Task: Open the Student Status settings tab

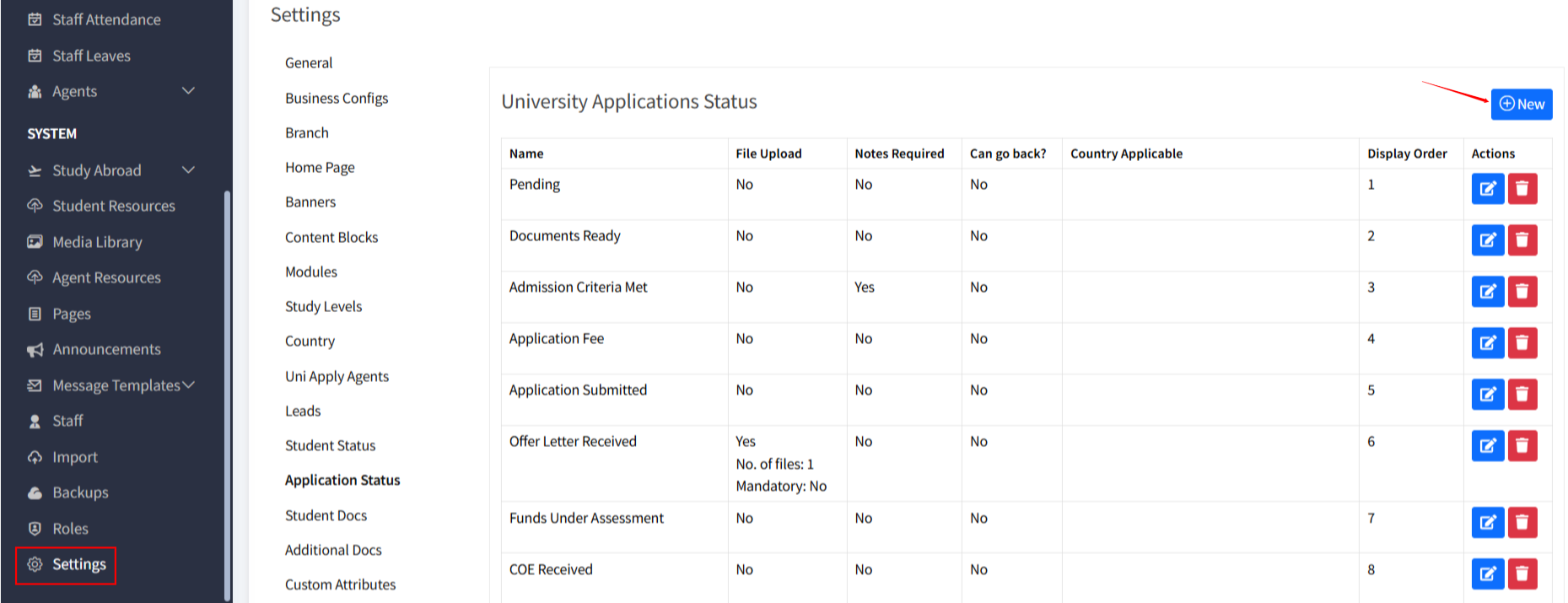Action: pyautogui.click(x=330, y=445)
